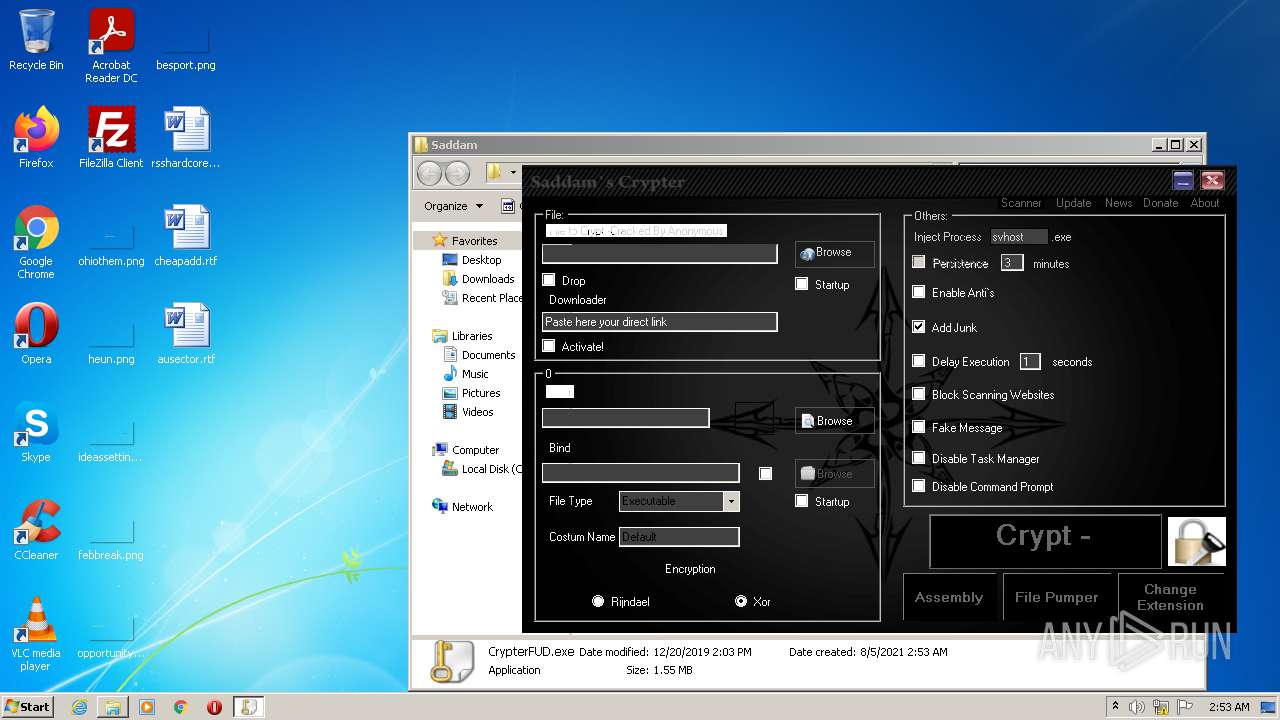Click the CrypterFUD.exe key icon in the details pane
Image resolution: width=1280 pixels, height=720 pixels.
tap(451, 661)
